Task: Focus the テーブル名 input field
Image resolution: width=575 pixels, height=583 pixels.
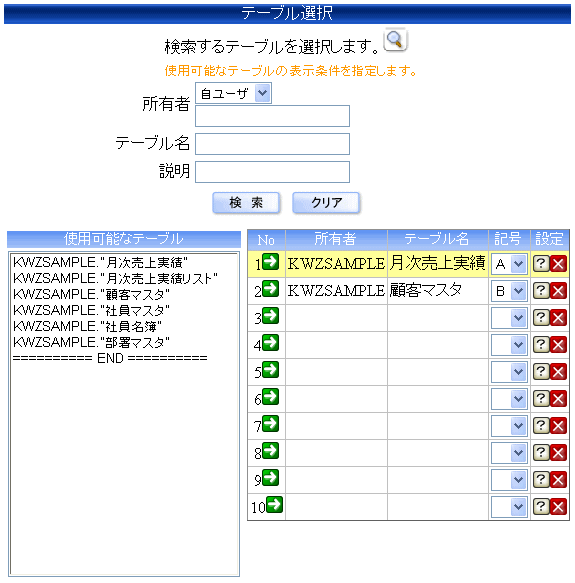Action: coord(272,144)
